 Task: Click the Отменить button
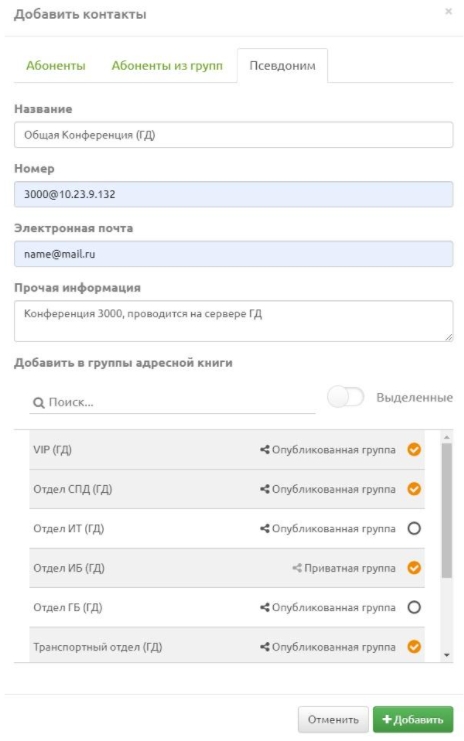coord(333,719)
